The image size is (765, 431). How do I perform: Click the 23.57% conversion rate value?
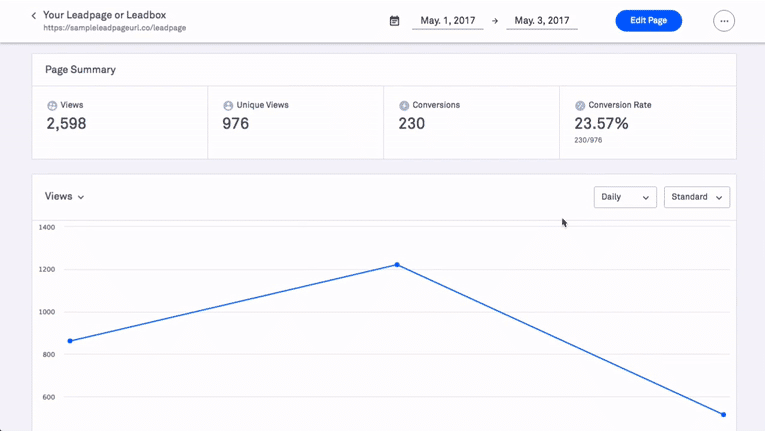(x=601, y=124)
